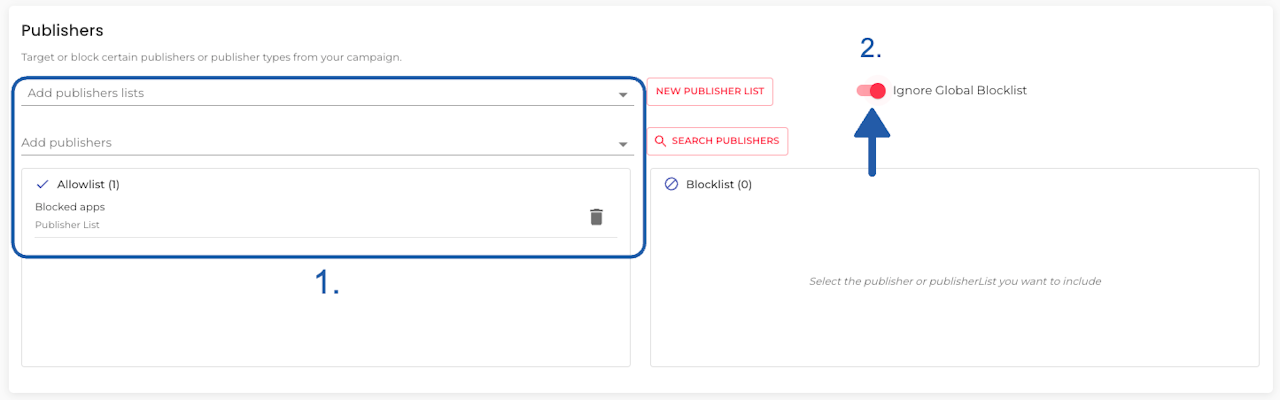This screenshot has width=1280, height=400.
Task: Click the Ignore Global Blocklist label
Action: pos(959,90)
